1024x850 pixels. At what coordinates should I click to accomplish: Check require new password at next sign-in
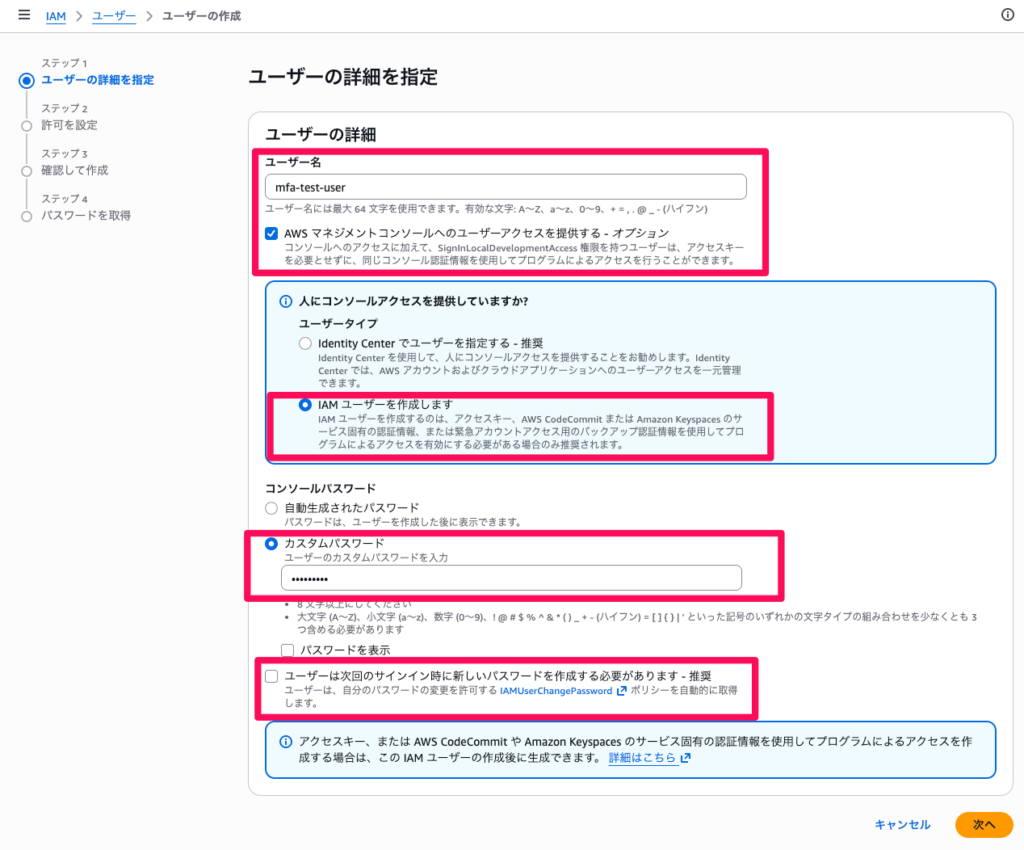(271, 676)
